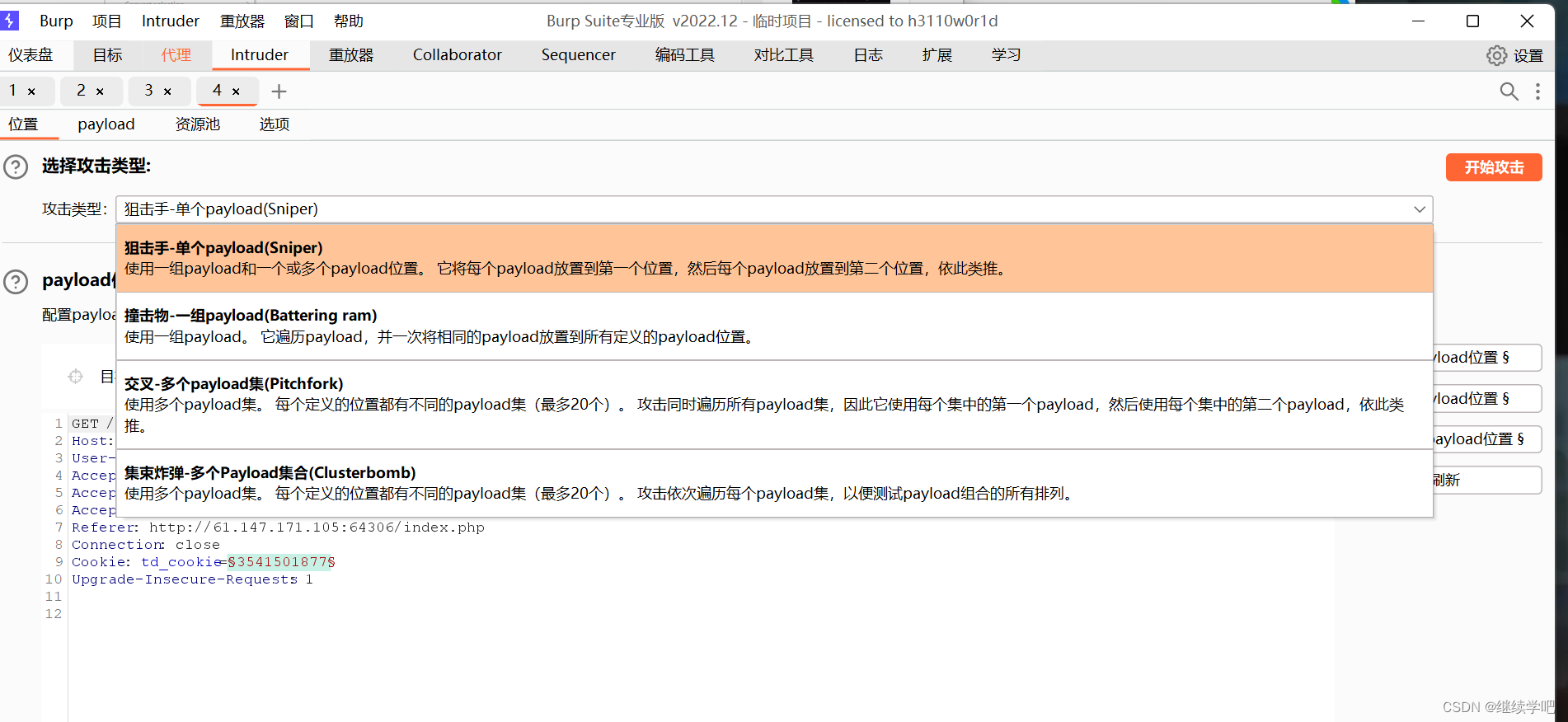Collapse the attack type dropdown arrow

coord(1419,209)
